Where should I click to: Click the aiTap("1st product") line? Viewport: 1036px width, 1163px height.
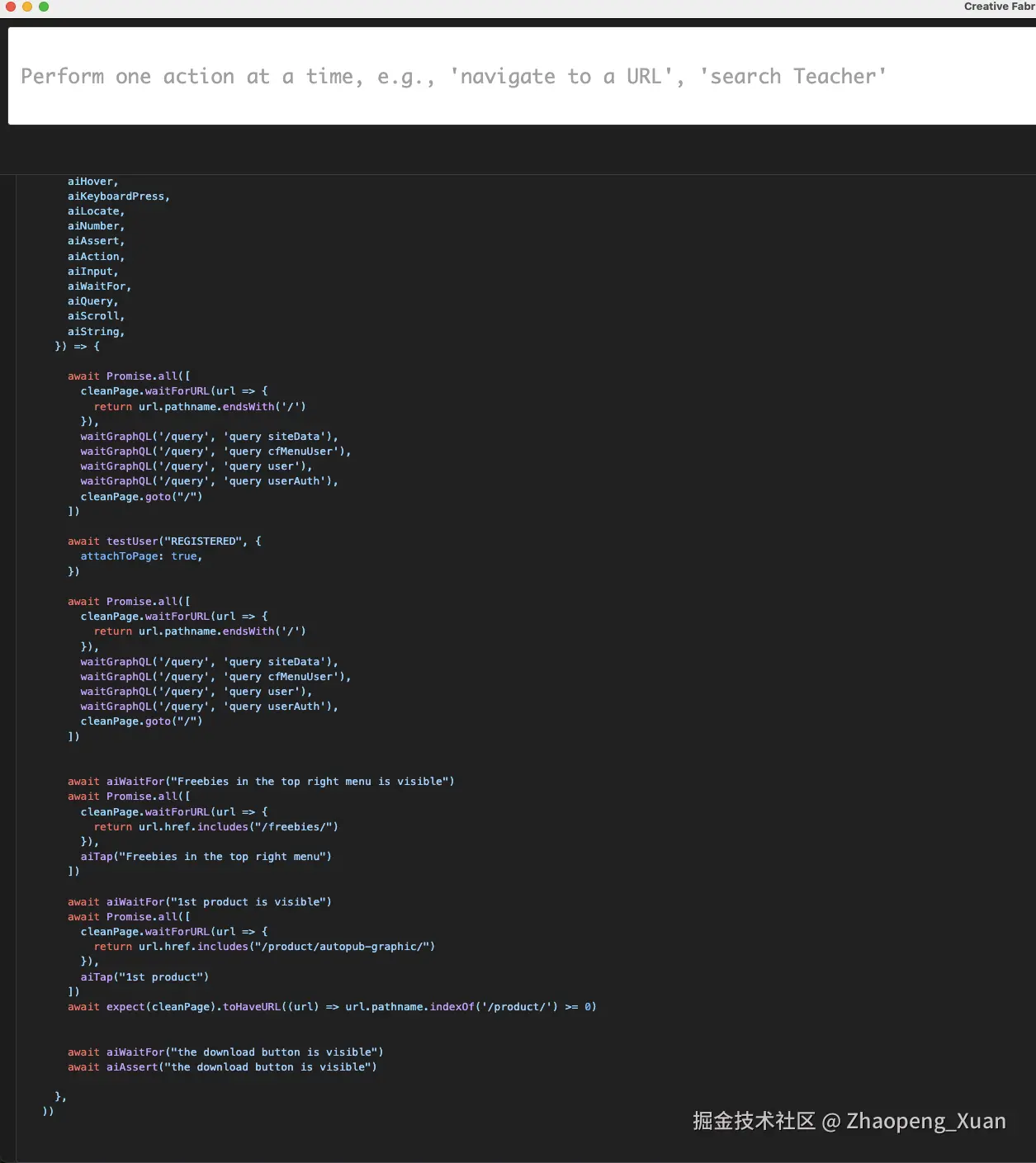pyautogui.click(x=144, y=977)
